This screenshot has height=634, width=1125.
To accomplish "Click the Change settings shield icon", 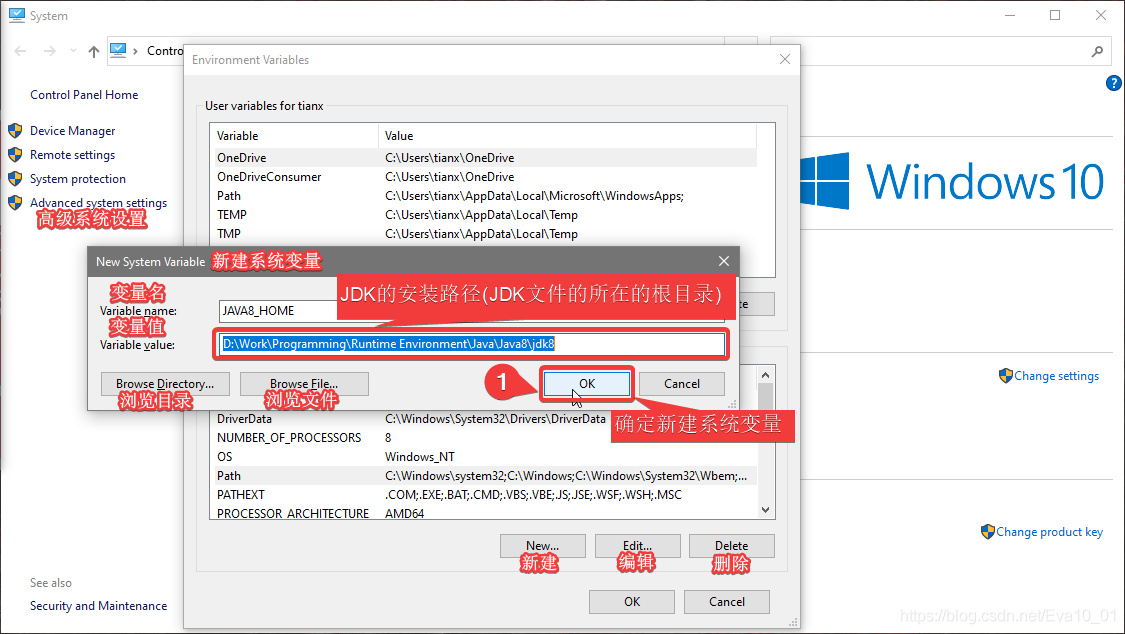I will pyautogui.click(x=1006, y=375).
